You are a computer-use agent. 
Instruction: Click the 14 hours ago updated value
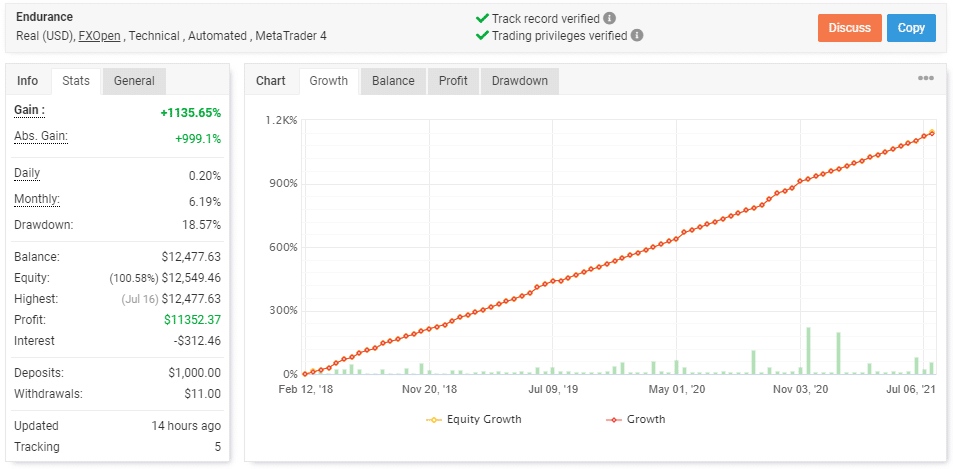[x=186, y=426]
